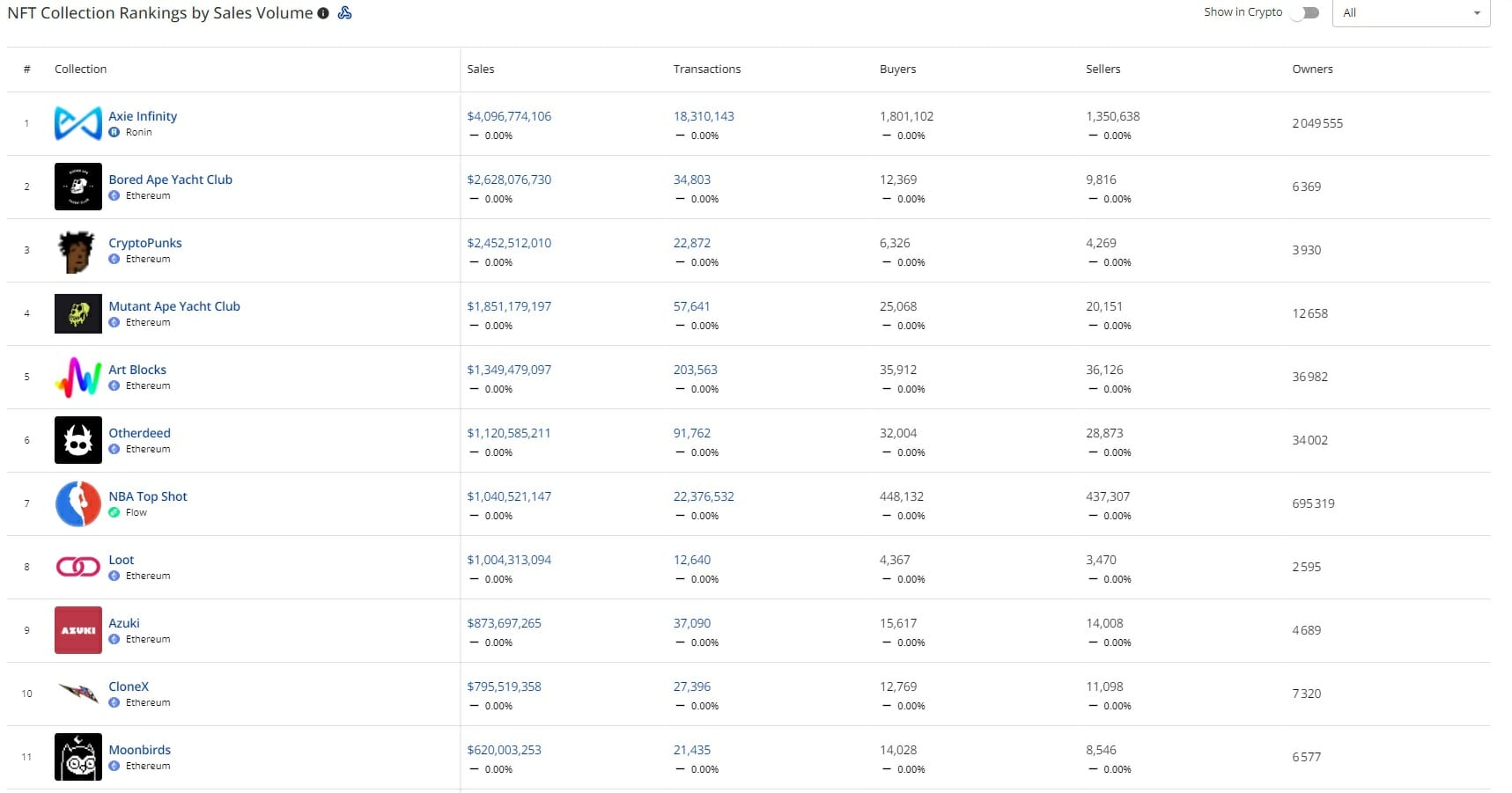Screen dimensions: 1512x793
Task: Click the Art Blocks colorful logo
Action: pyautogui.click(x=78, y=377)
